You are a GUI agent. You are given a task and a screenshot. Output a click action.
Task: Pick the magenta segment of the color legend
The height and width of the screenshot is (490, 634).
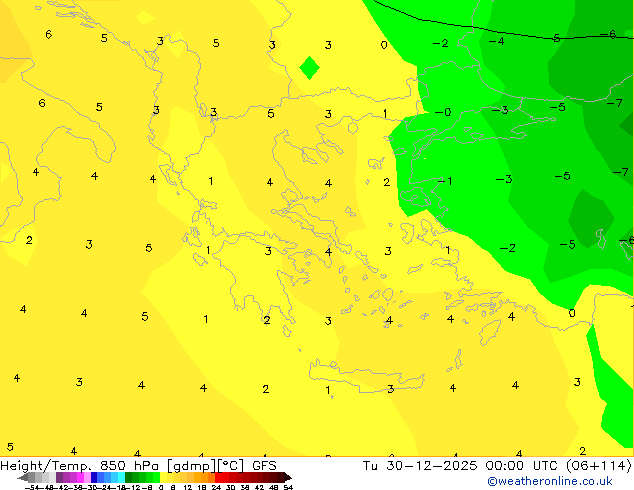(x=75, y=478)
